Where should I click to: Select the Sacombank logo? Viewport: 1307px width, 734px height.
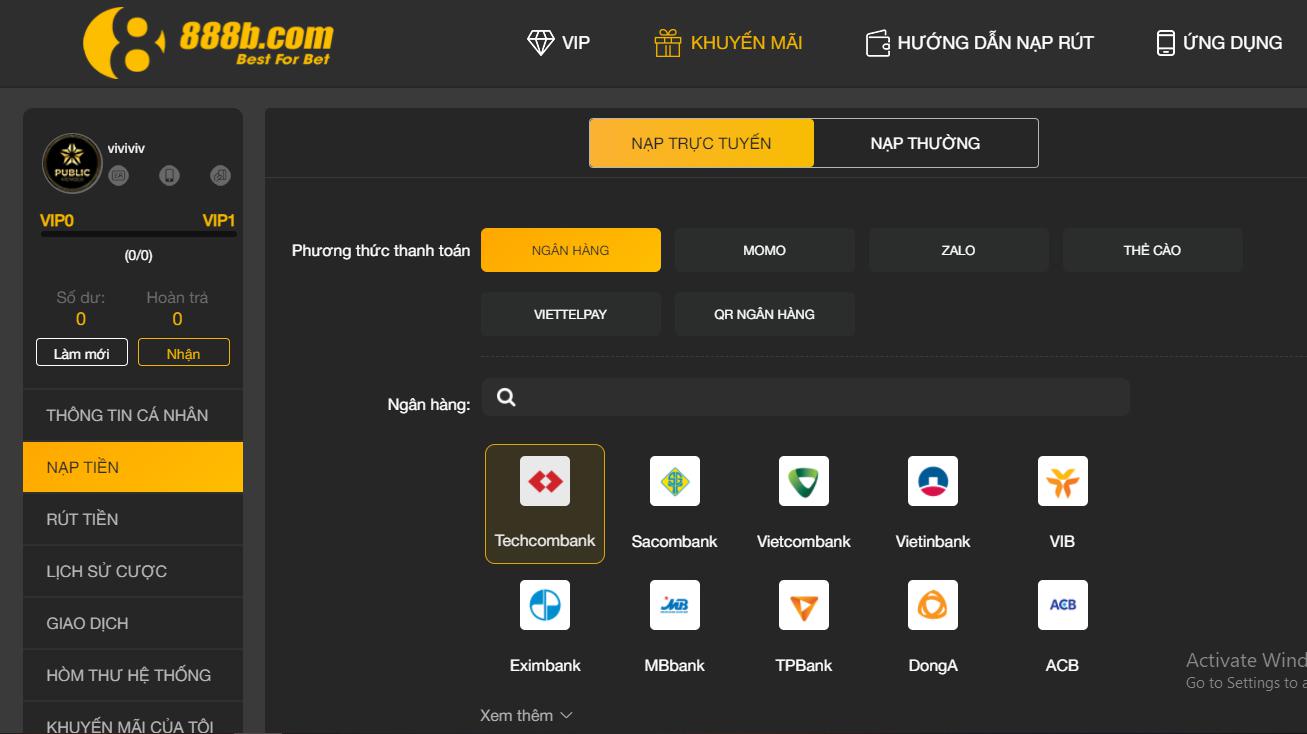click(x=675, y=481)
